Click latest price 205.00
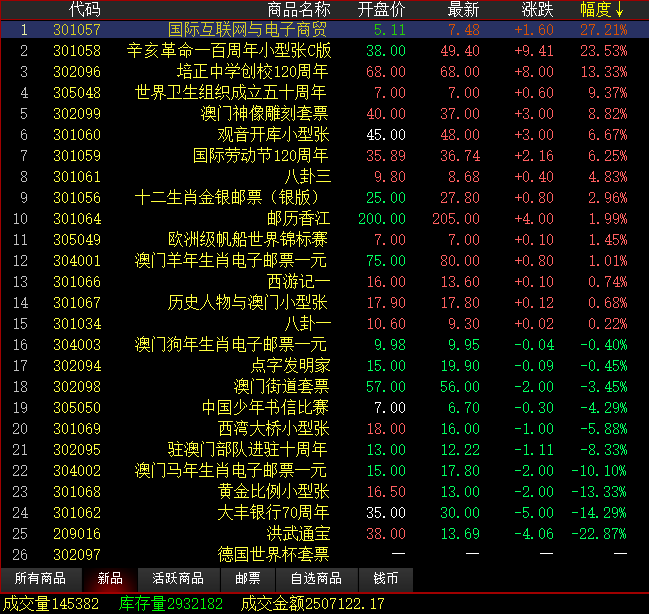 pos(456,219)
